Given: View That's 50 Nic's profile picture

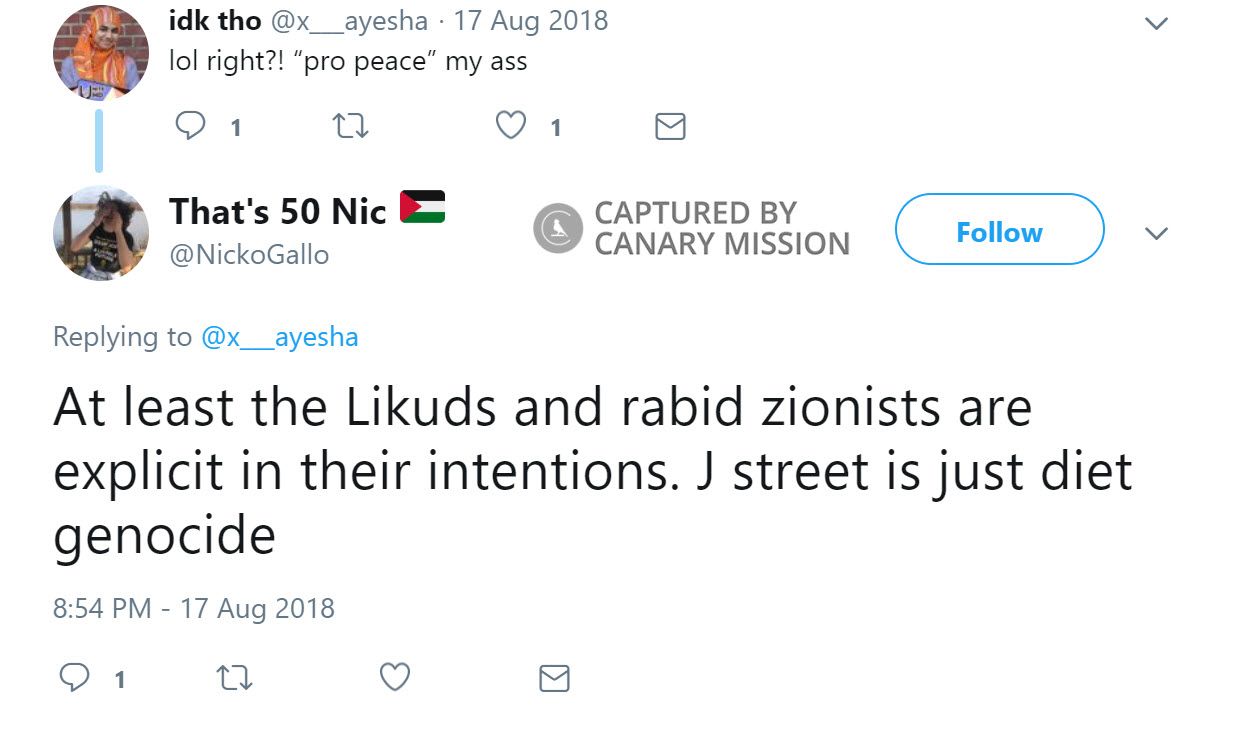Looking at the screenshot, I should click(101, 233).
